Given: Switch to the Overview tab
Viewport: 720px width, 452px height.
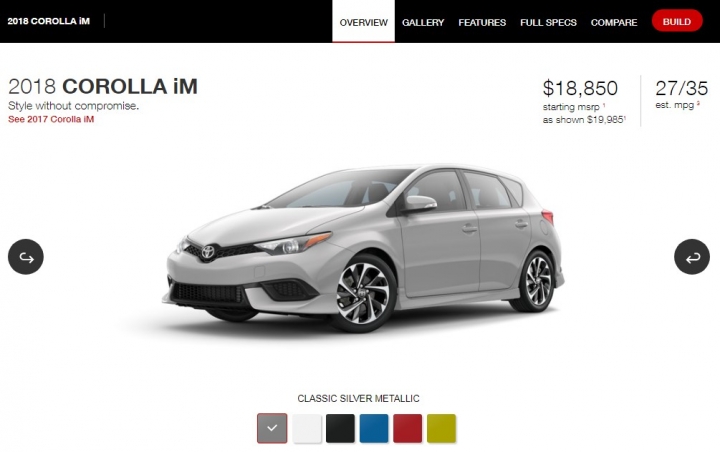Looking at the screenshot, I should [364, 22].
